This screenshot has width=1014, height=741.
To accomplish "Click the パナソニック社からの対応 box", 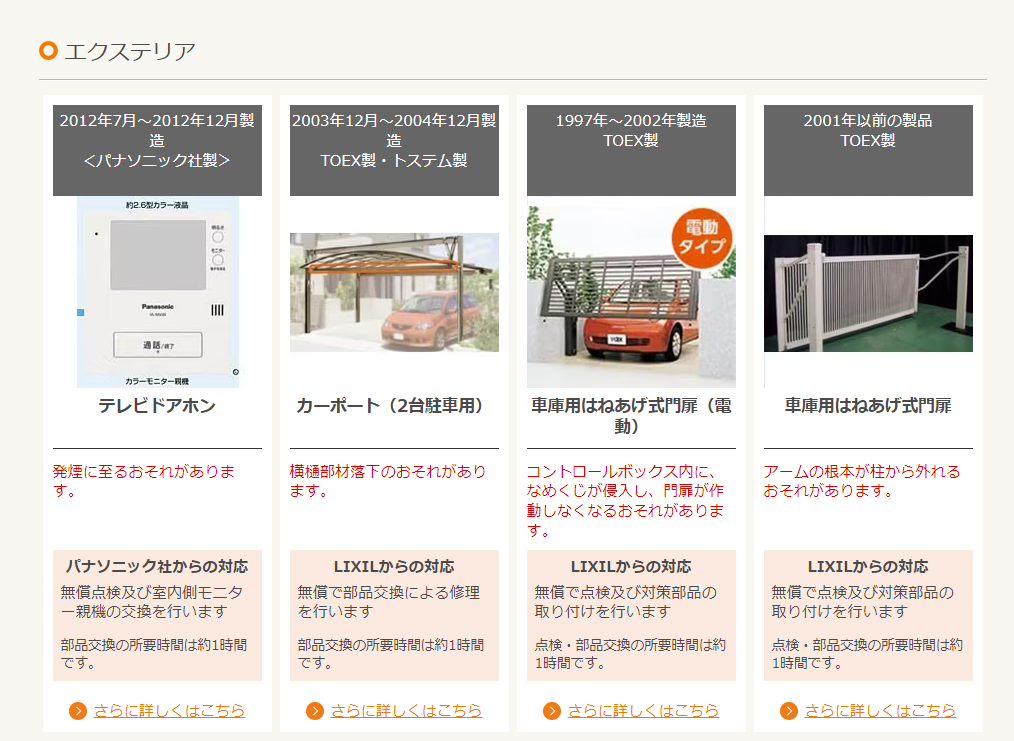I will tap(157, 614).
